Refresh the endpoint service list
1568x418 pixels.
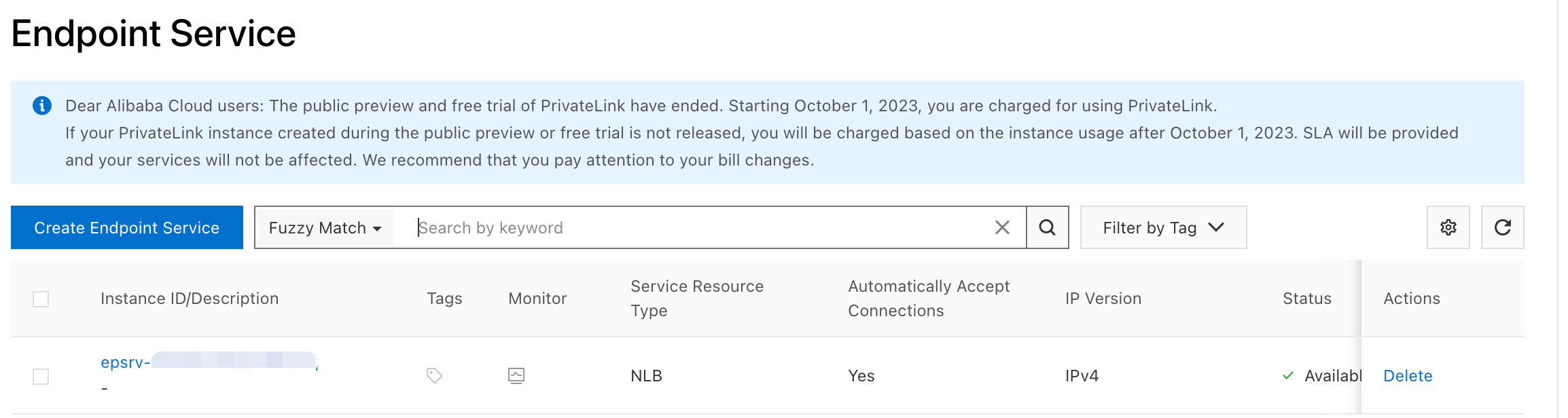(x=1502, y=227)
